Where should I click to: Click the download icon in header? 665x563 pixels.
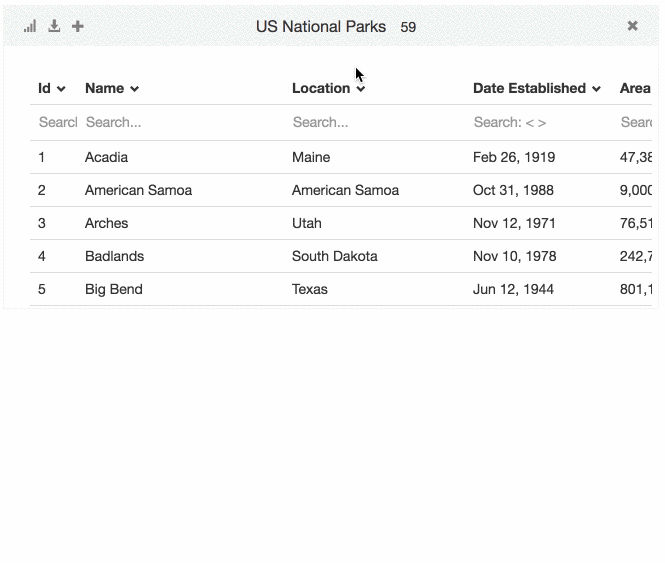(x=54, y=26)
